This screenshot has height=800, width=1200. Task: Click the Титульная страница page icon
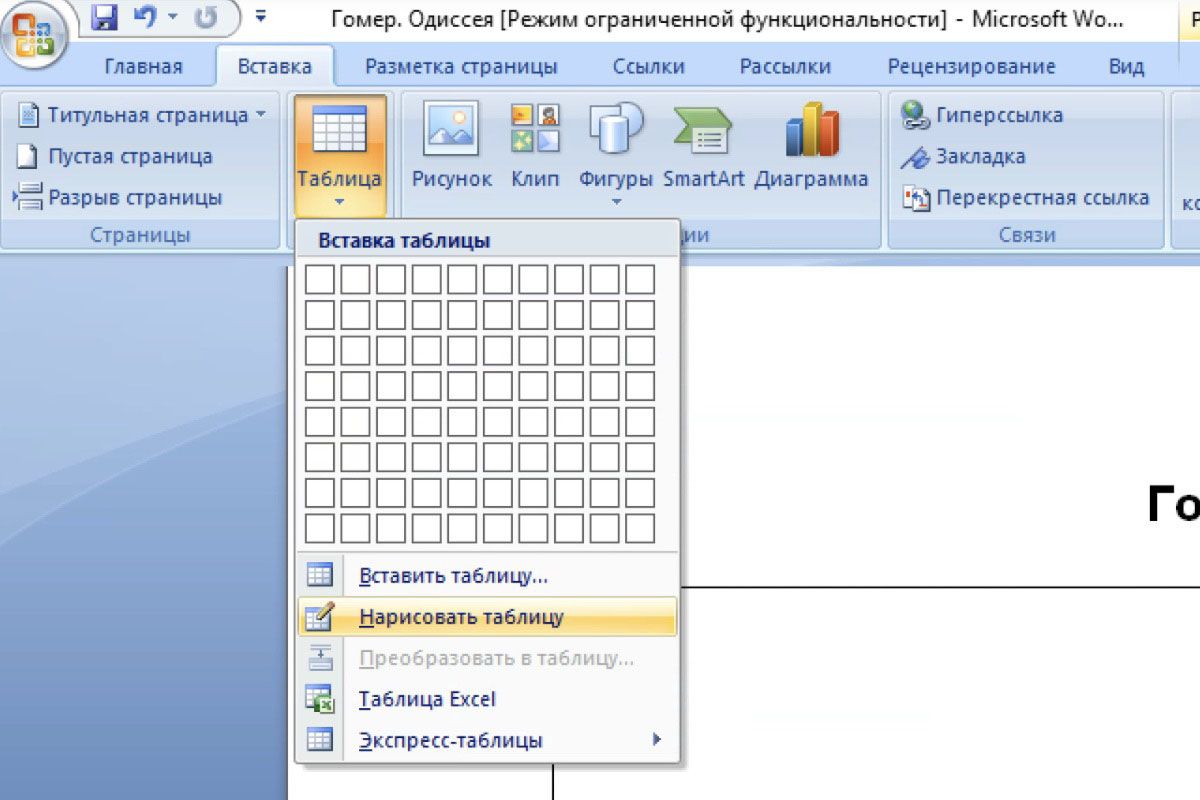click(29, 115)
